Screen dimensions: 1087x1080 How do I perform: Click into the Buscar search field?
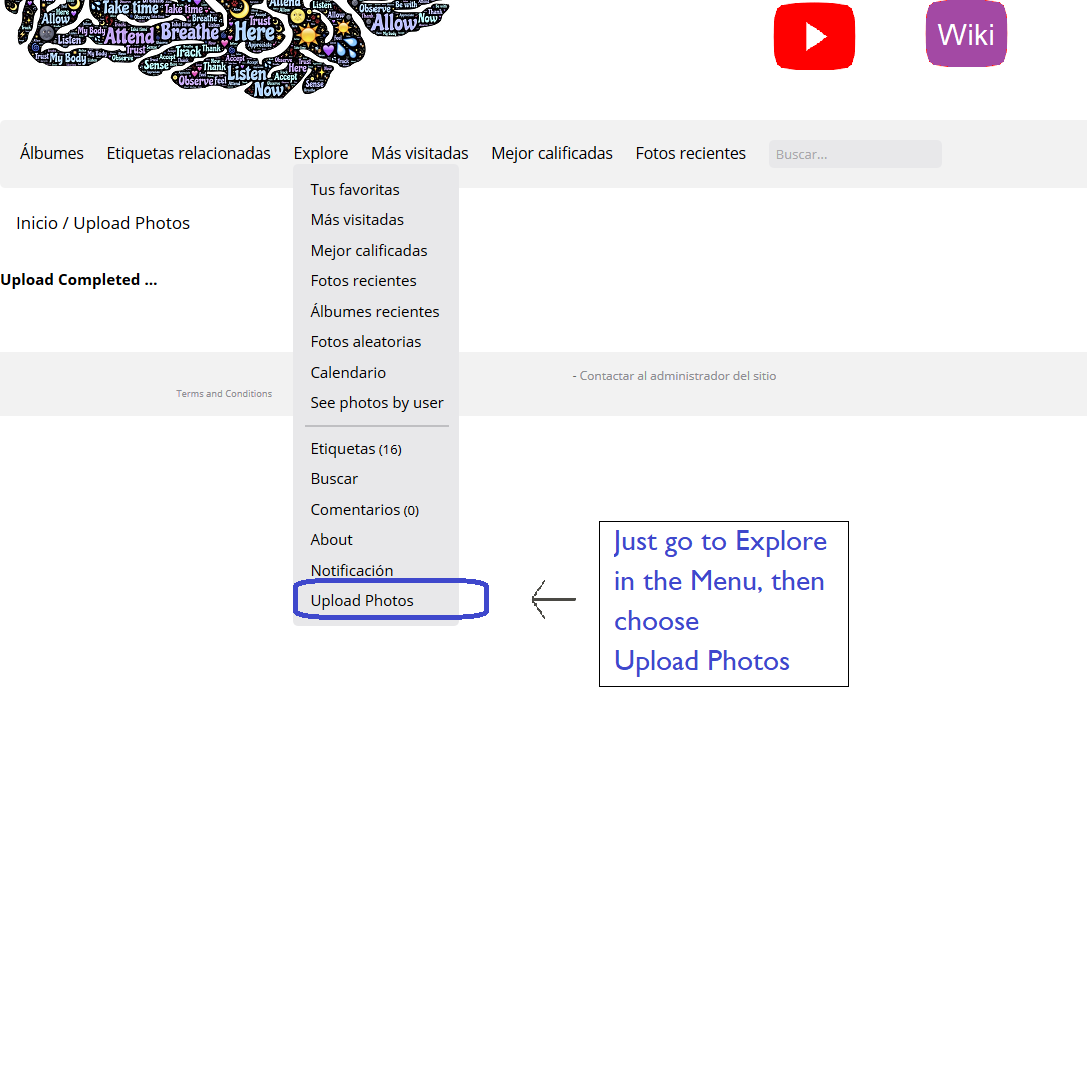point(854,154)
